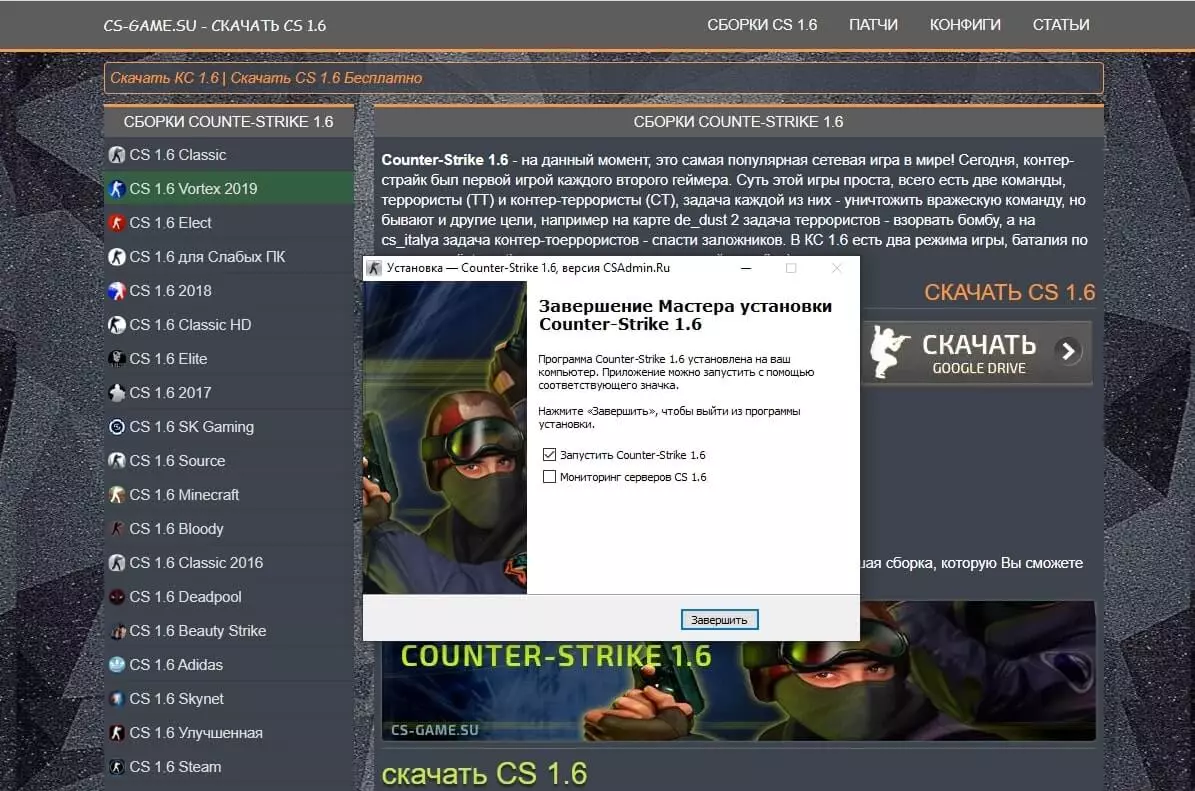1195x791 pixels.
Task: Click the icon beside CS 1.6 Elite
Action: 117,359
